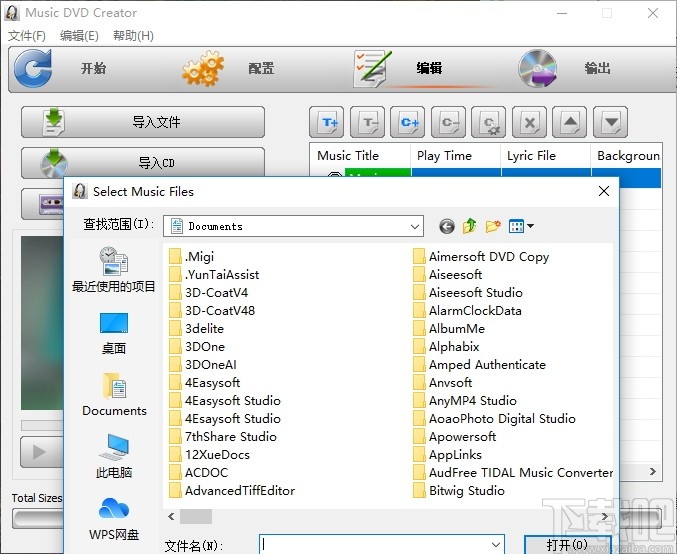
Task: Remove title with T- icon
Action: 367,122
